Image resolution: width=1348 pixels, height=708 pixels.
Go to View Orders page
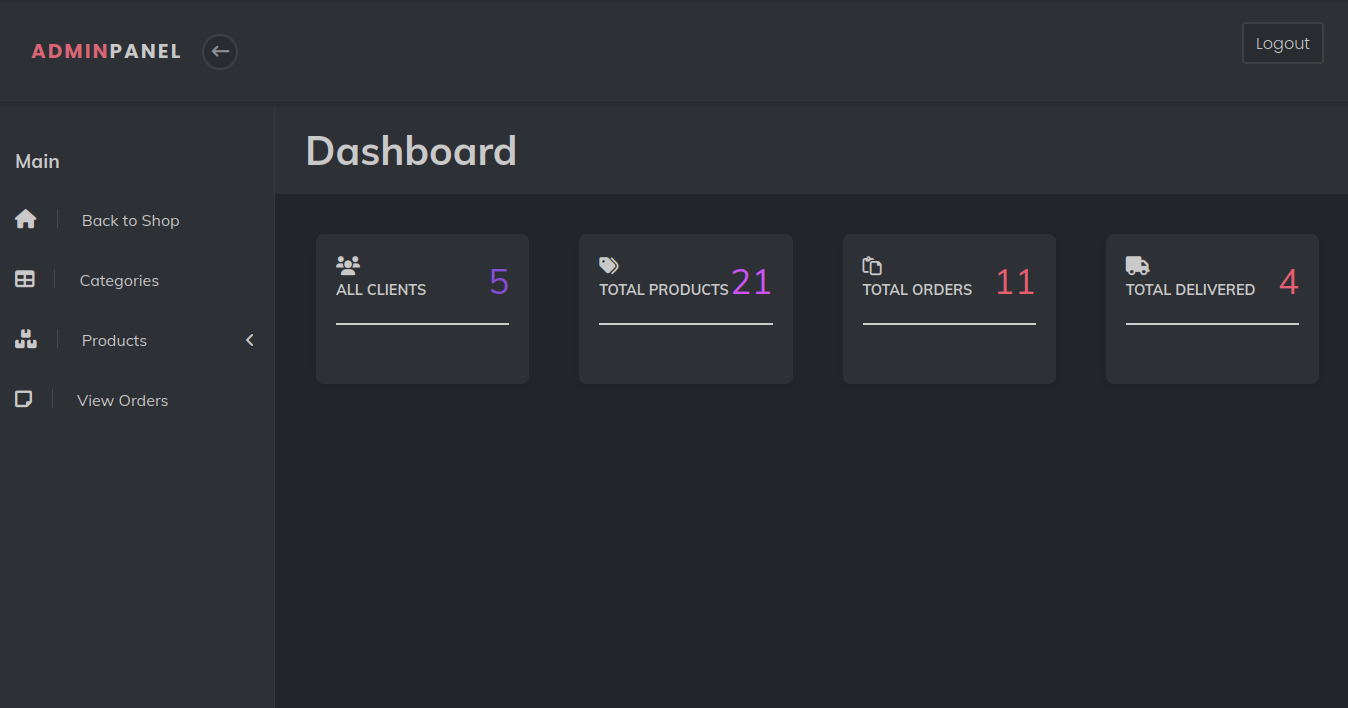click(x=122, y=401)
